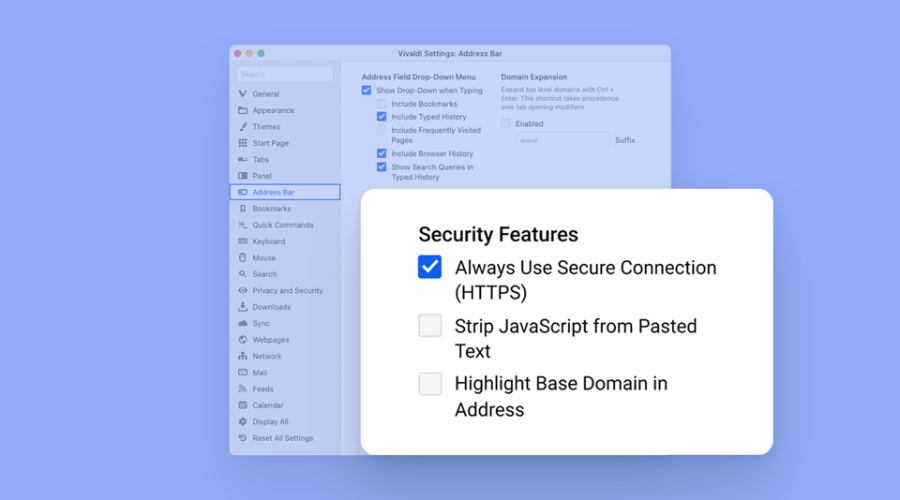The height and width of the screenshot is (500, 900).
Task: Open Downloads settings label
Action: point(271,307)
